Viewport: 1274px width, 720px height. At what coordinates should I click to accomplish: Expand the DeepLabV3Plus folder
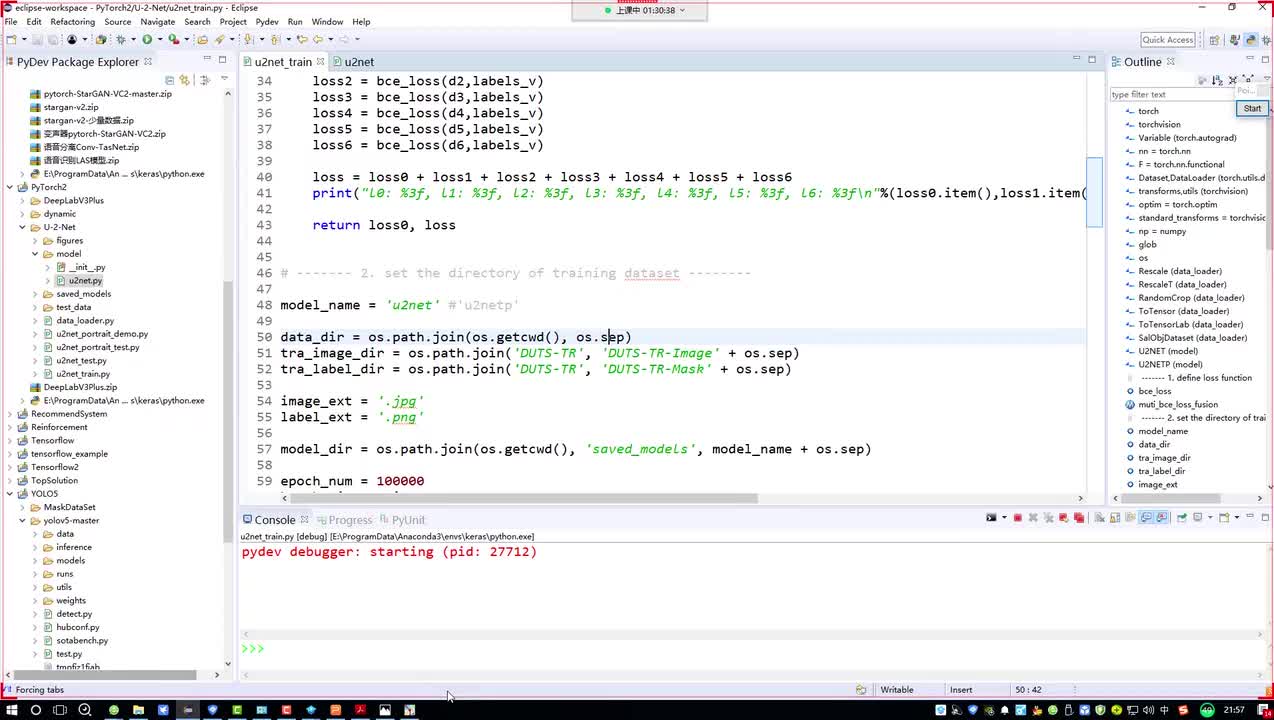pyautogui.click(x=22, y=200)
